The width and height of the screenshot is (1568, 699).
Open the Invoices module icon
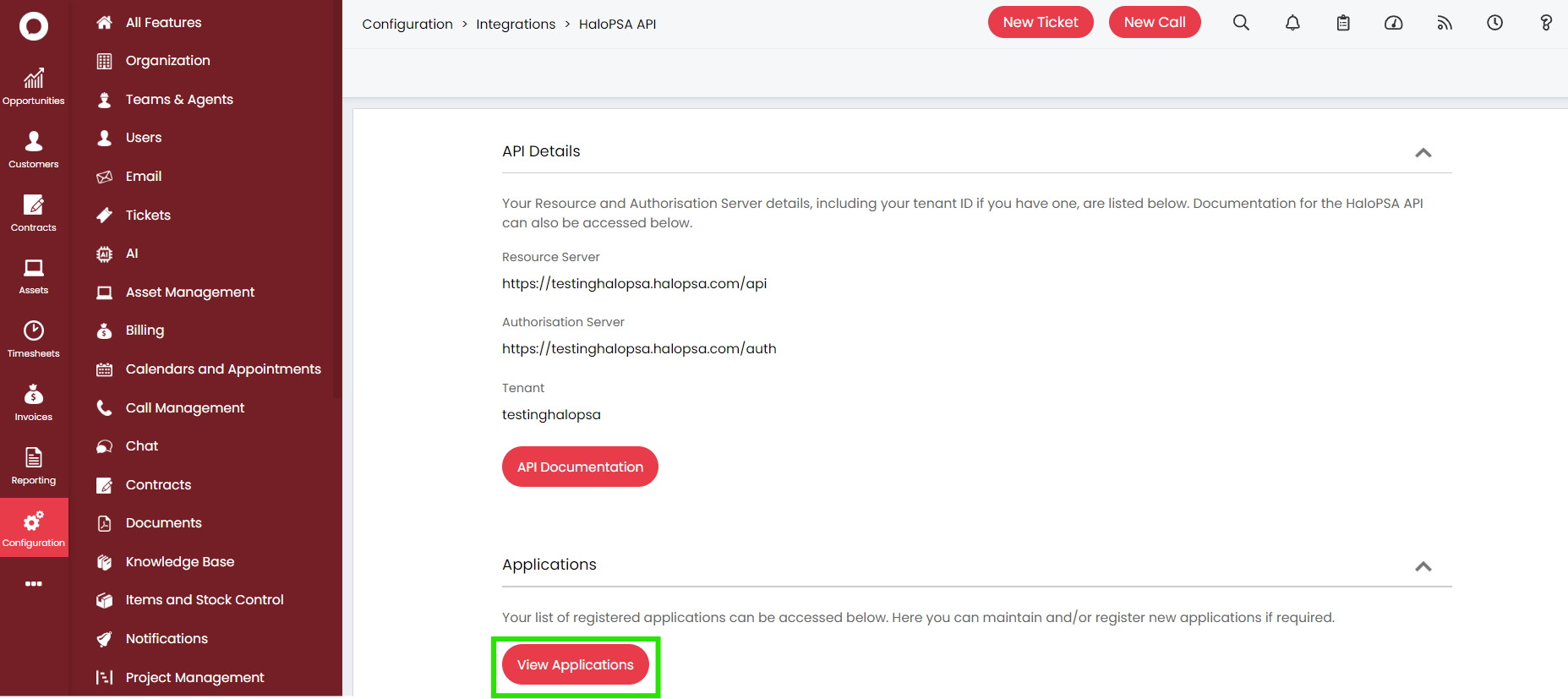point(34,403)
